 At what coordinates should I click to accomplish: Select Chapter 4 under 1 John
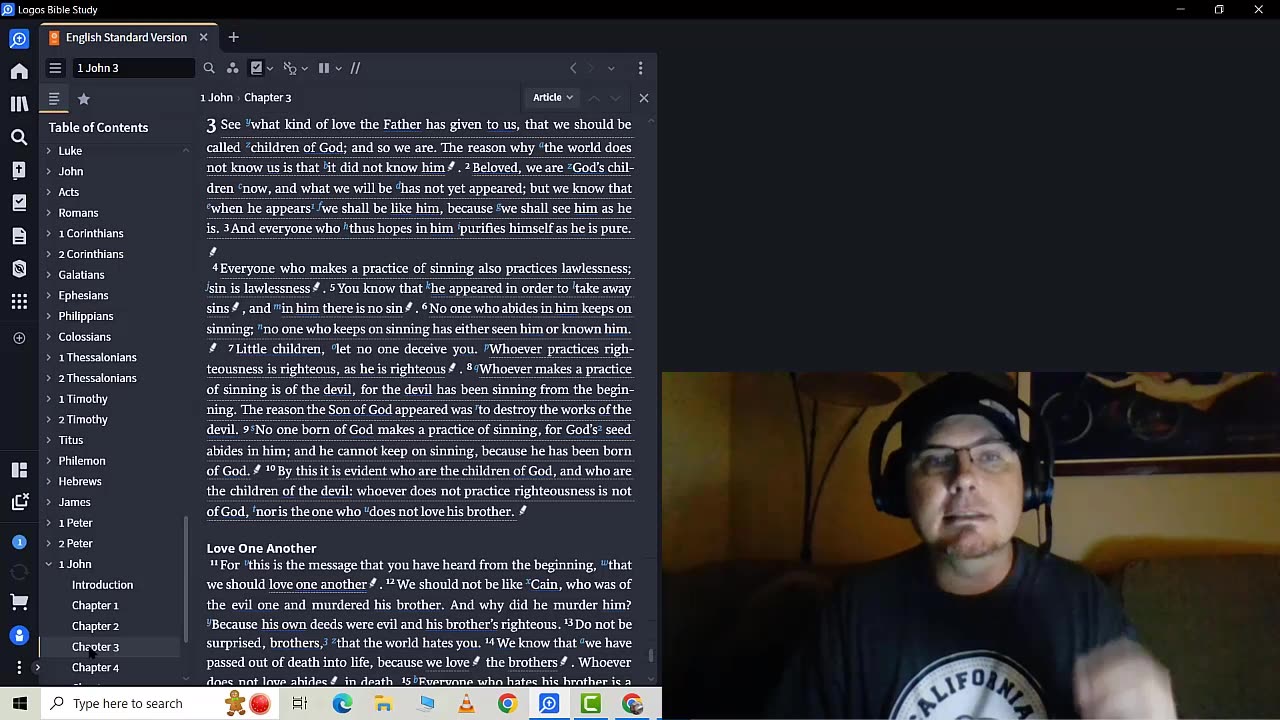click(x=95, y=667)
